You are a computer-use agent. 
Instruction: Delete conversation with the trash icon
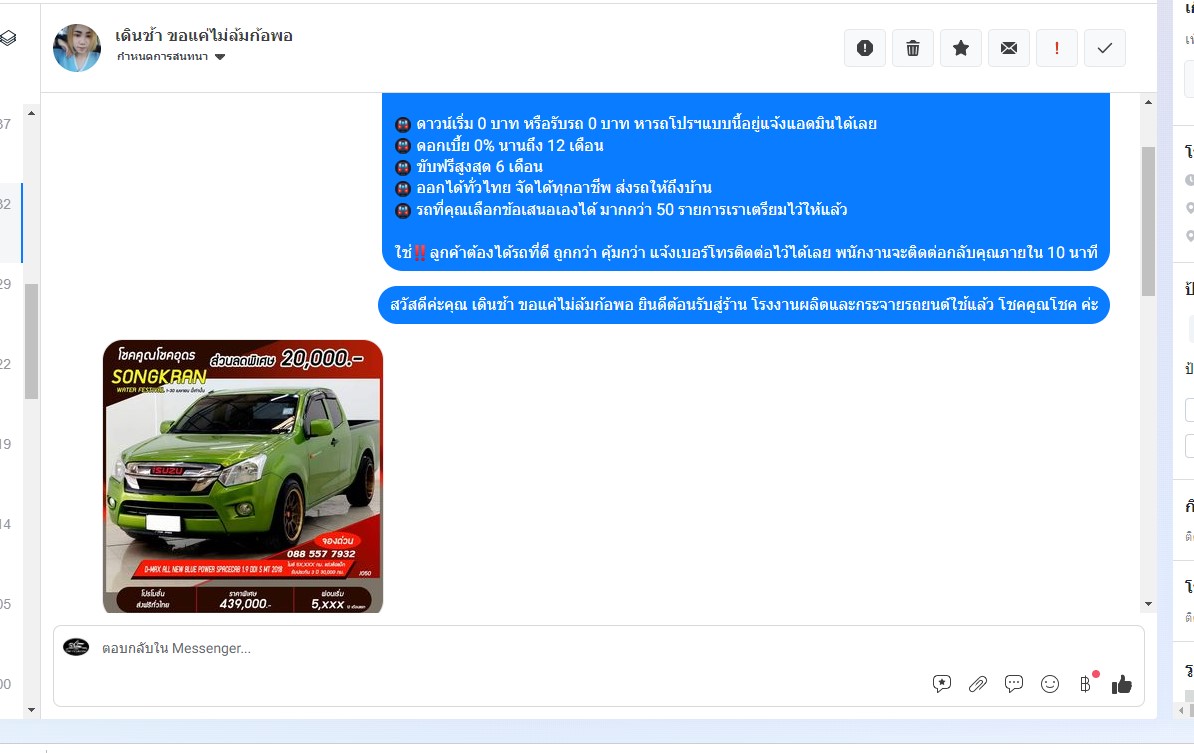click(913, 48)
